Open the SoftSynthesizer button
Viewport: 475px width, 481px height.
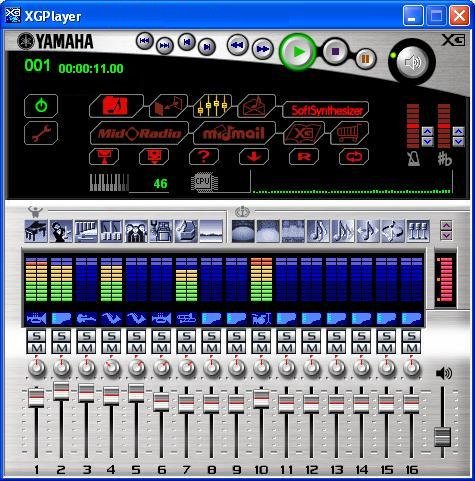[x=326, y=110]
